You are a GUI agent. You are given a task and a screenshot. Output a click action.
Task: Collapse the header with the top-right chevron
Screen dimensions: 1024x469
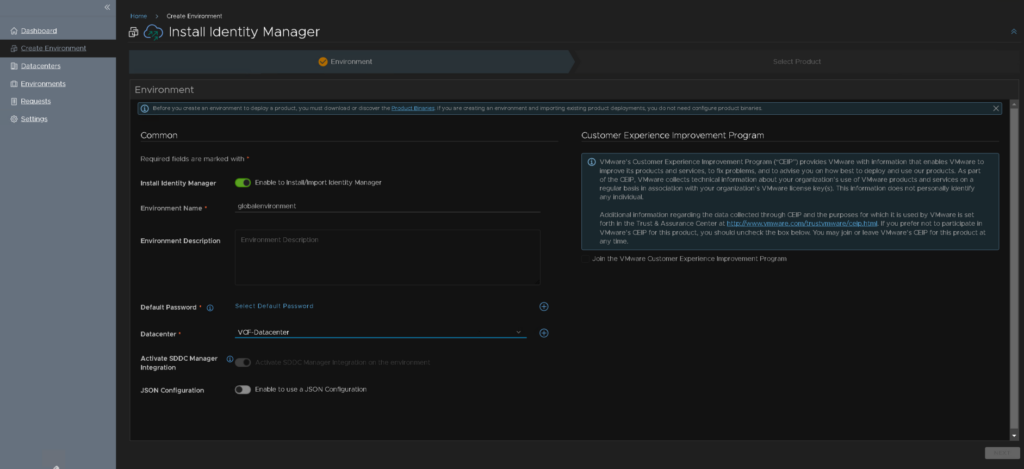1014,31
